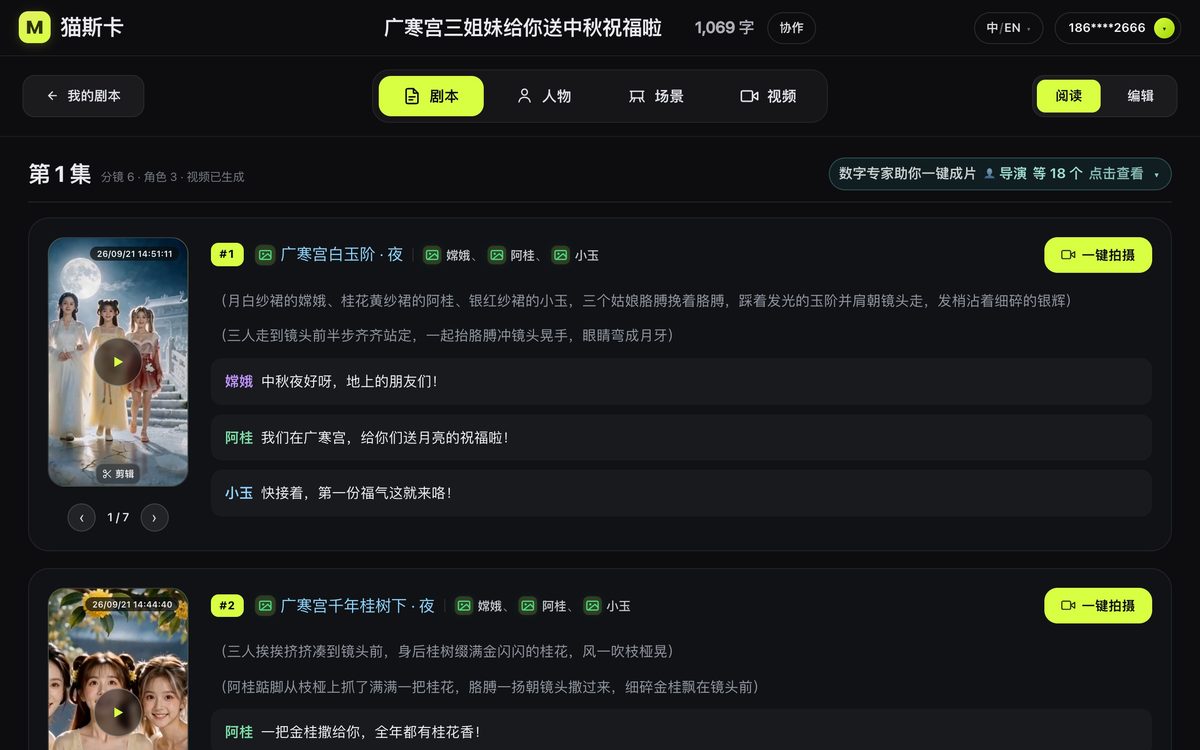The height and width of the screenshot is (750, 1200).
Task: Go back via 我的剧本 button
Action: (83, 96)
